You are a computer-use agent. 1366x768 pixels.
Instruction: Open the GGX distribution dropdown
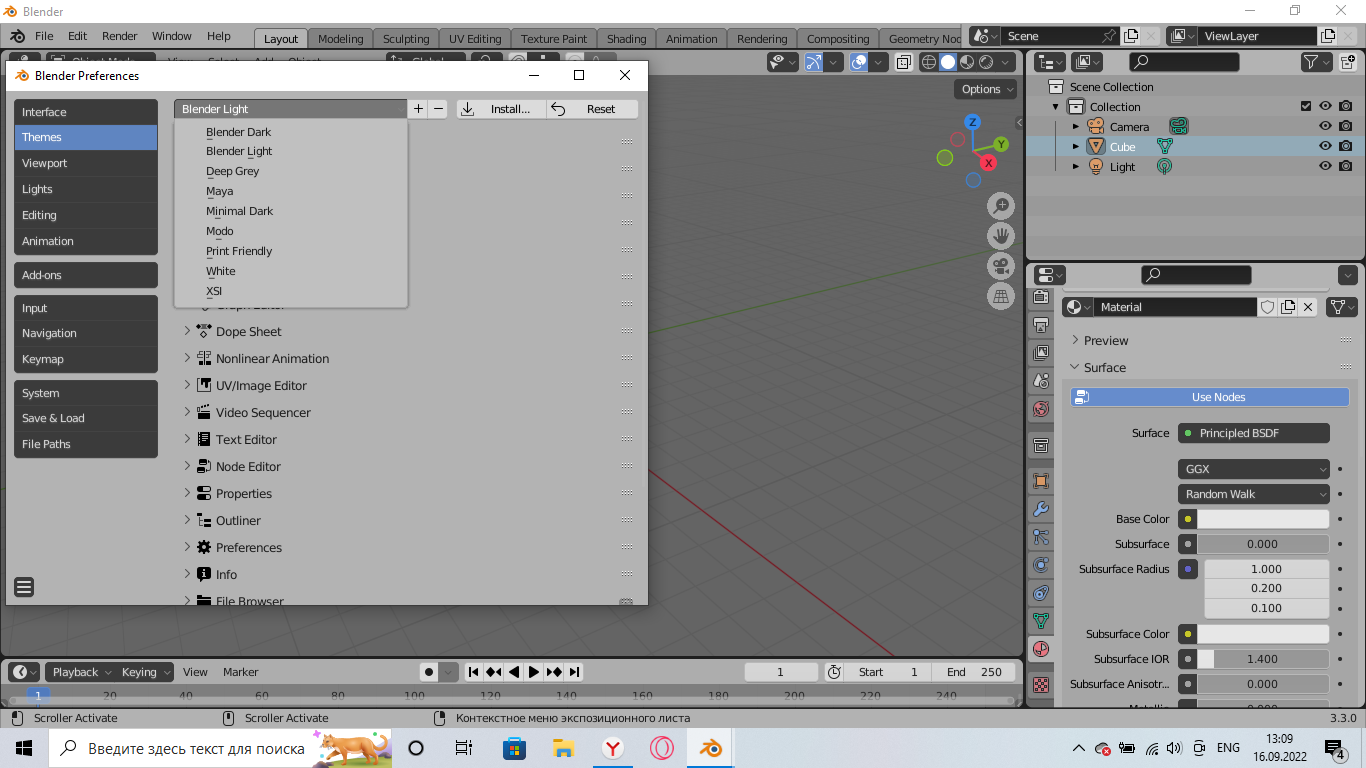coord(1254,469)
